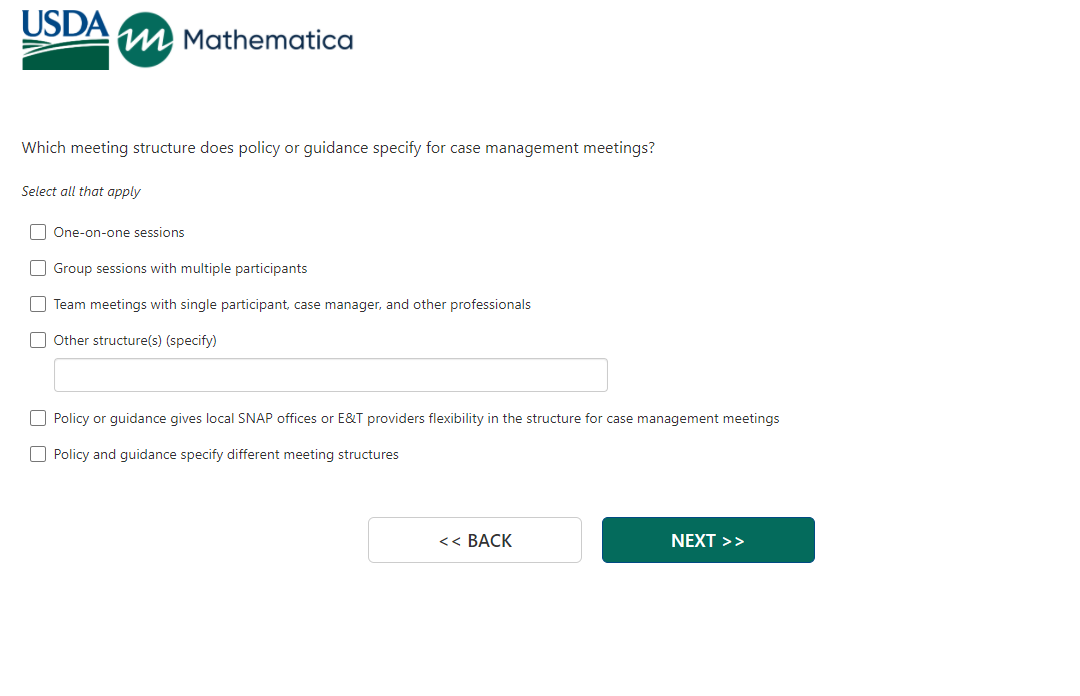Tick the One-on-one sessions checkbox box
This screenshot has width=1080, height=696.
click(x=38, y=232)
